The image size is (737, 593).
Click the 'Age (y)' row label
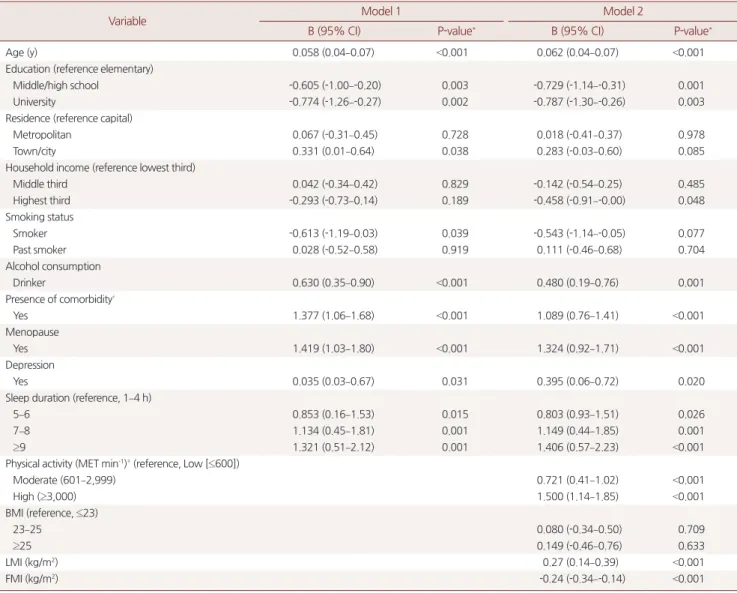coord(21,53)
